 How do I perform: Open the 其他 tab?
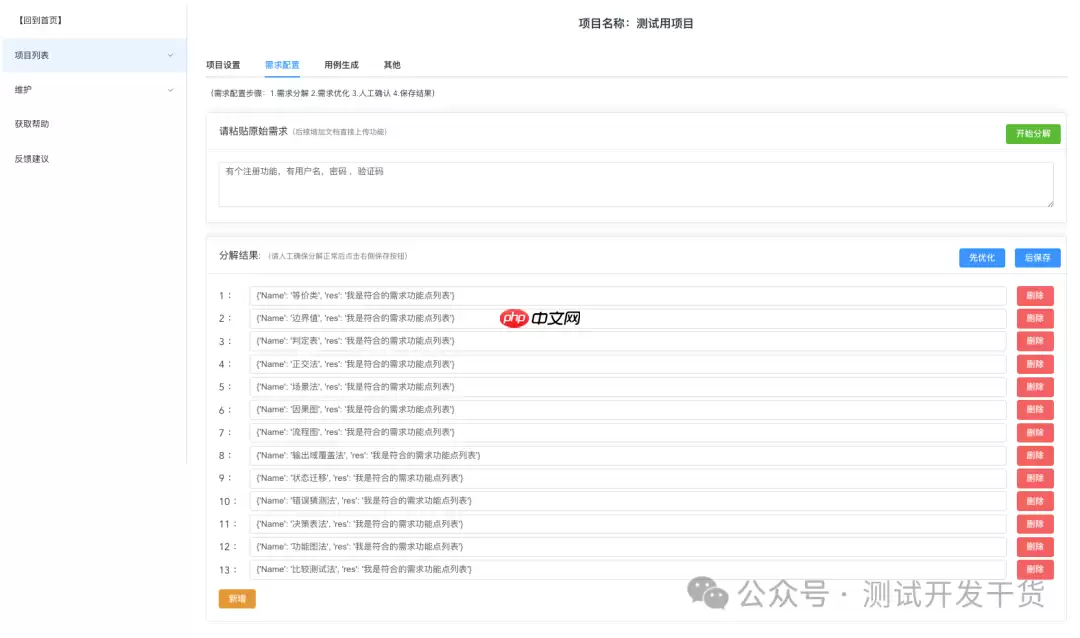tap(391, 64)
